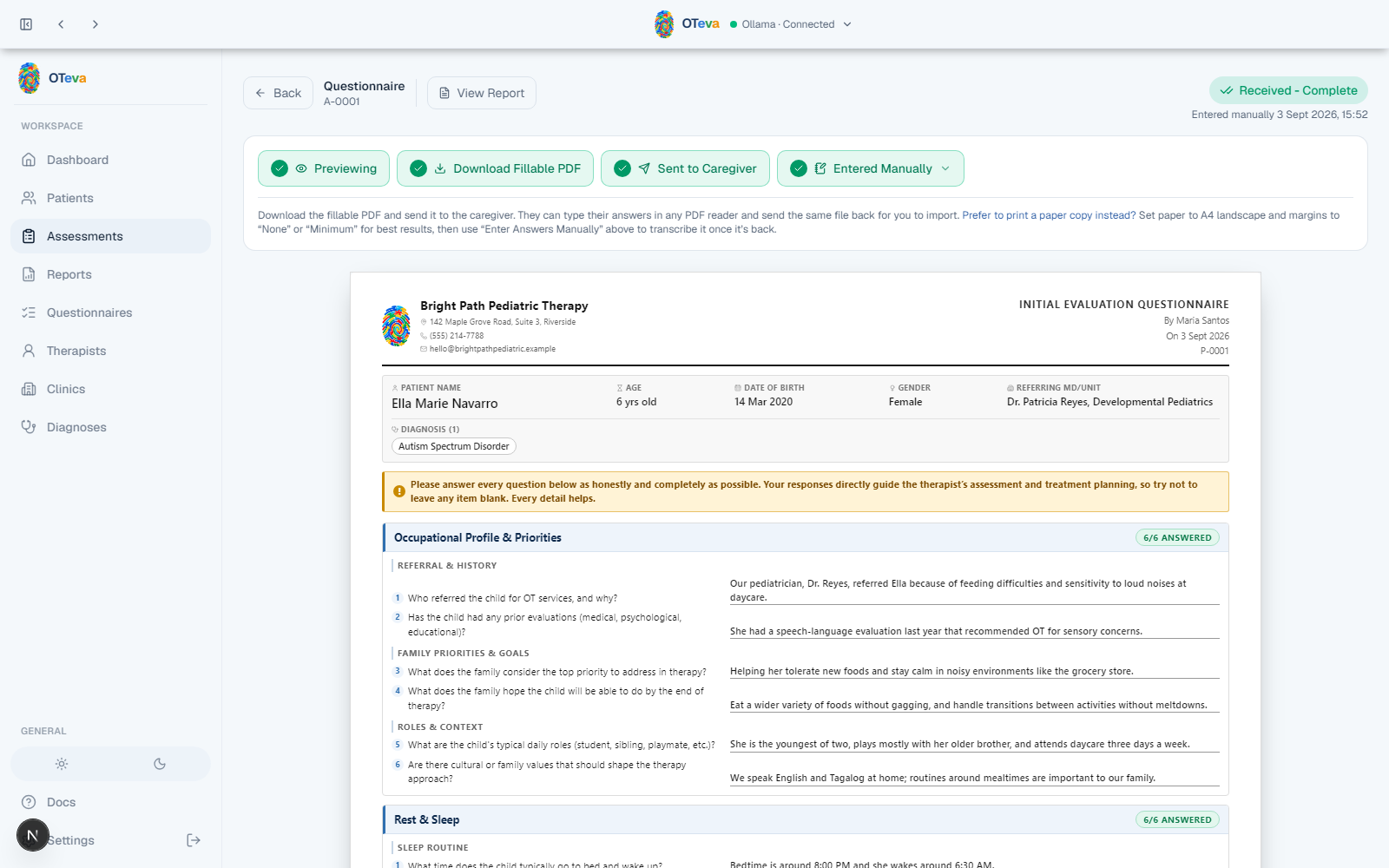Open the Patients section
Screen dimensions: 1389x868
tap(110, 198)
